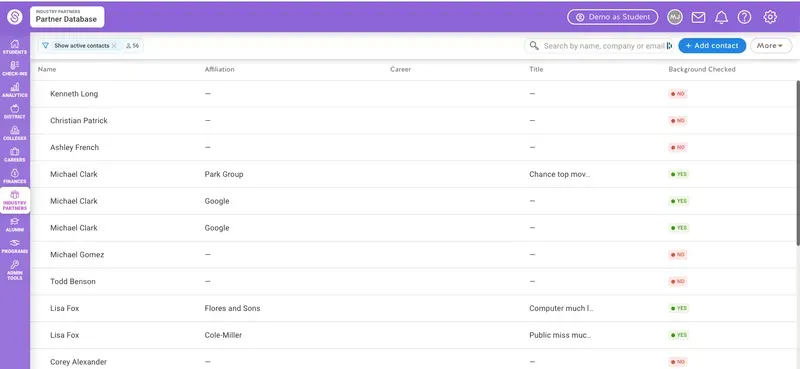Image resolution: width=800 pixels, height=369 pixels.
Task: Open the filter funnel icon
Action: (45, 45)
